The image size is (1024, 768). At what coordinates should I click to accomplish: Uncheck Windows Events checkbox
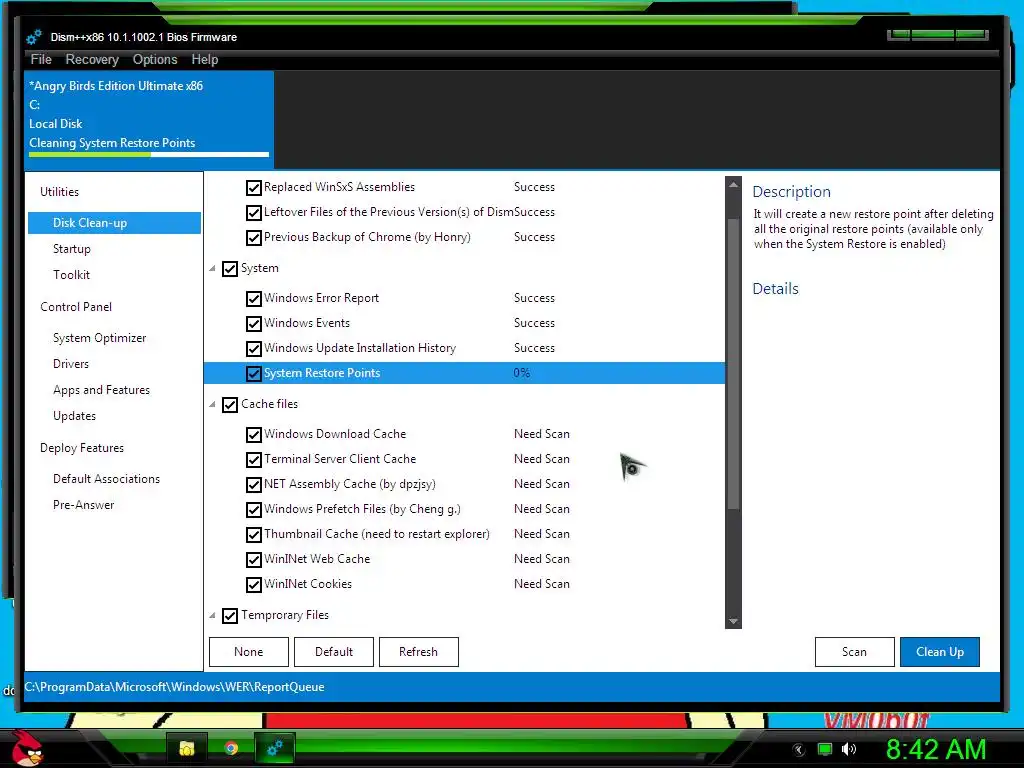click(254, 324)
